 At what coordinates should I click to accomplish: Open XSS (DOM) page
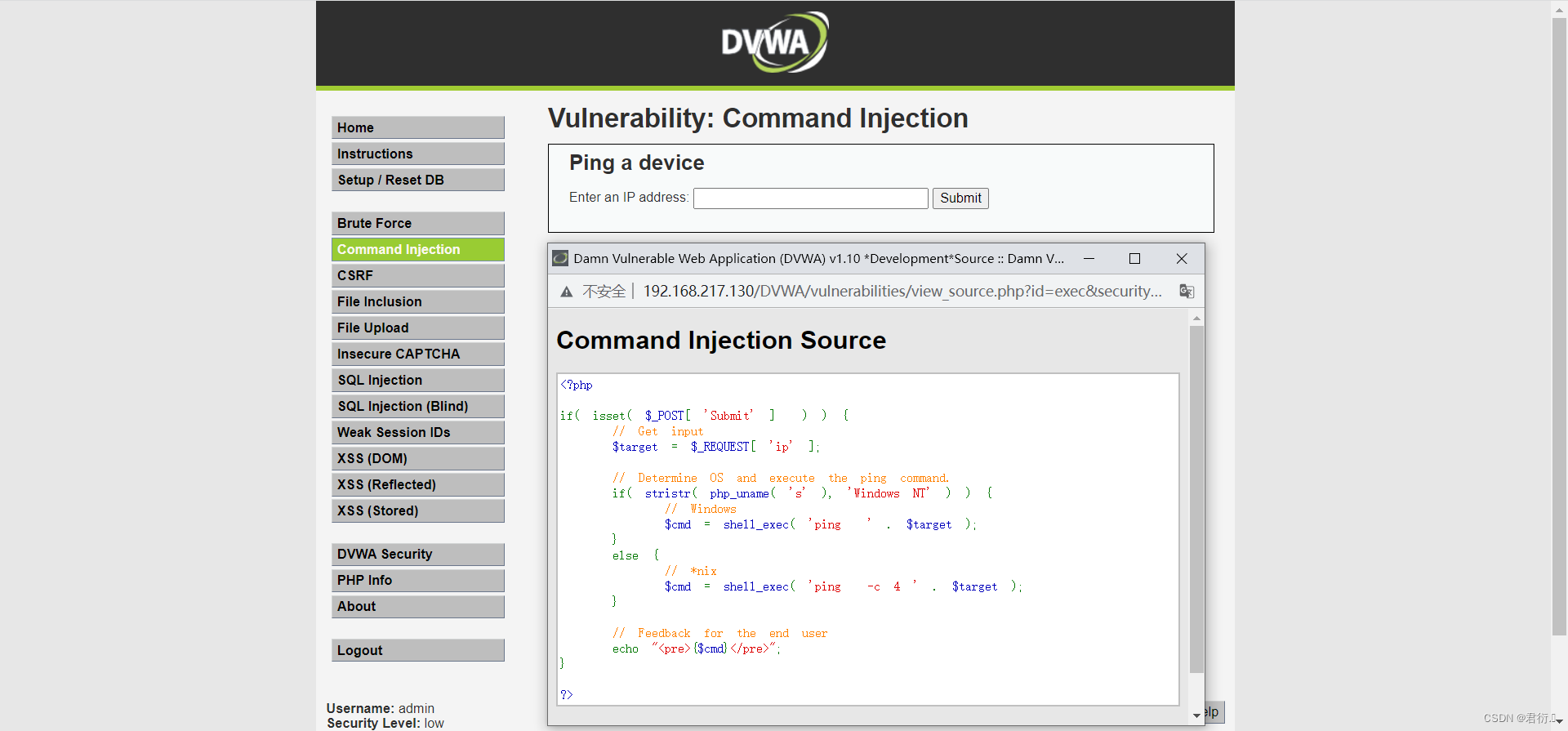coord(418,458)
